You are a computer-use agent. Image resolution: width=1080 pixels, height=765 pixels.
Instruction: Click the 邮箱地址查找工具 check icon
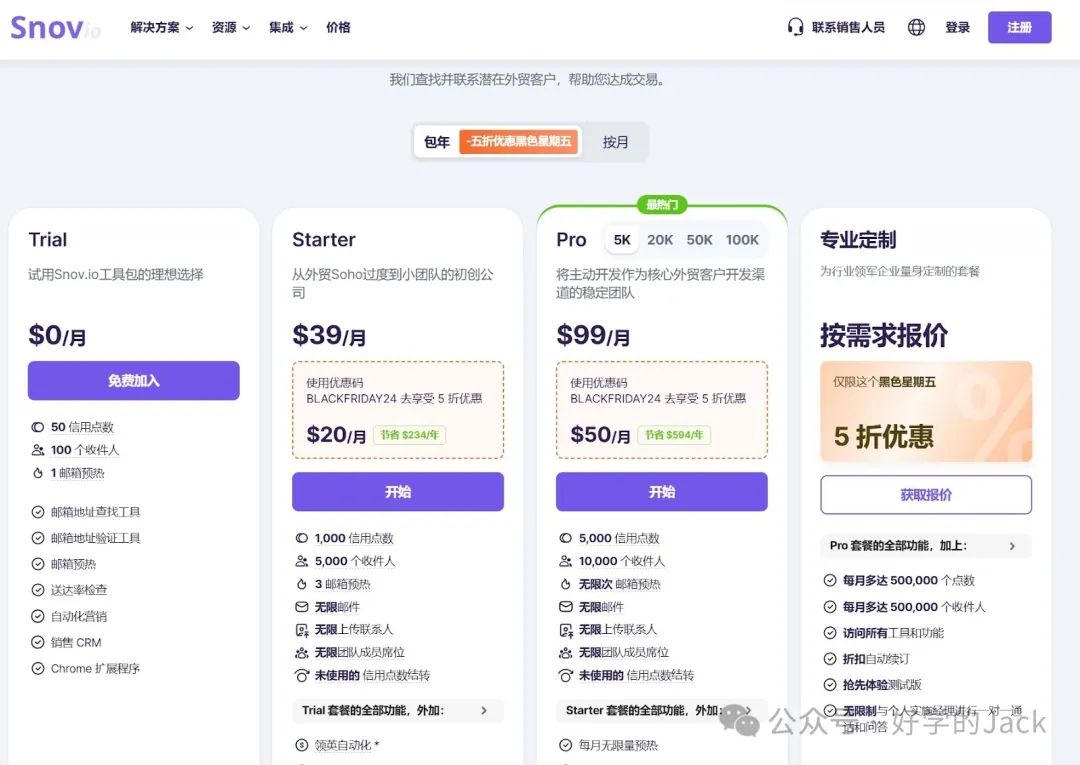[38, 512]
